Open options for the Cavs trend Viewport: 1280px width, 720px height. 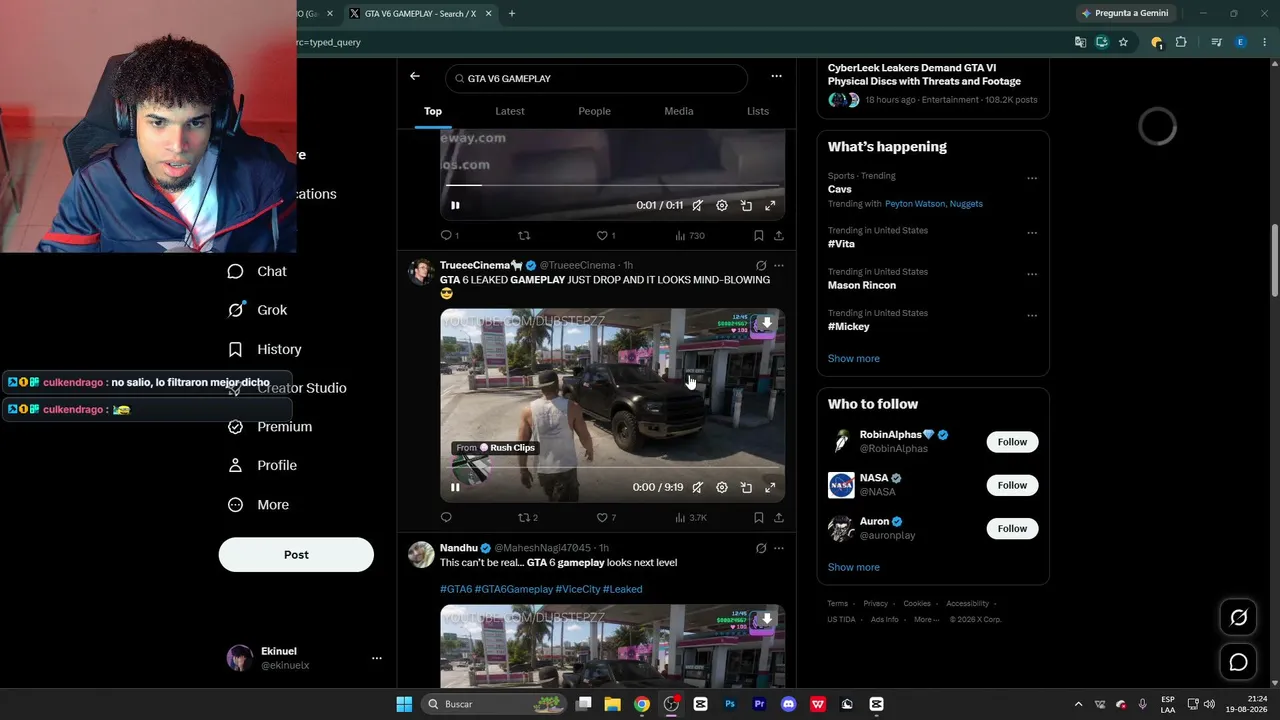(x=1032, y=179)
